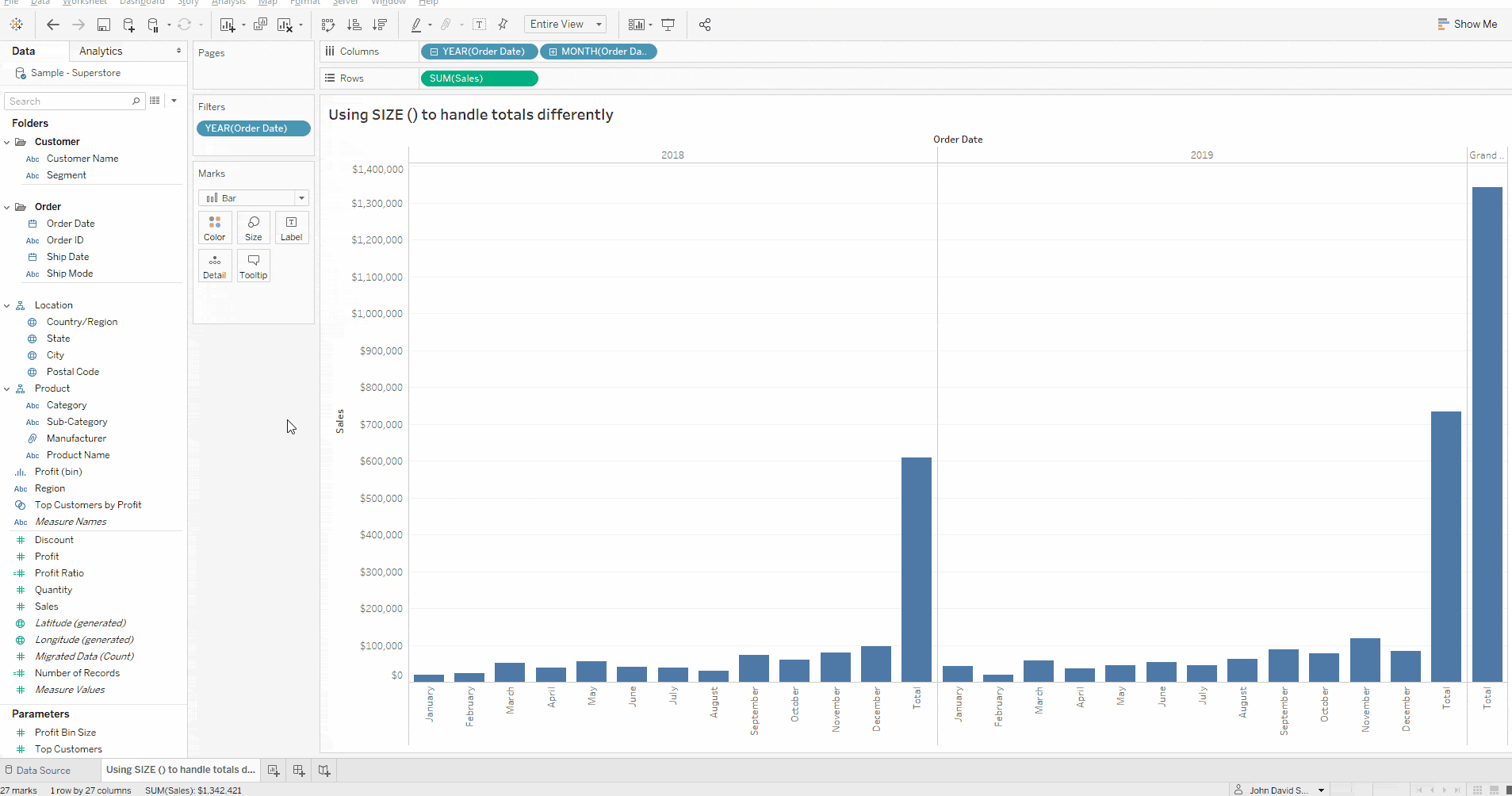
Task: Select the Postal Code field
Action: click(73, 372)
